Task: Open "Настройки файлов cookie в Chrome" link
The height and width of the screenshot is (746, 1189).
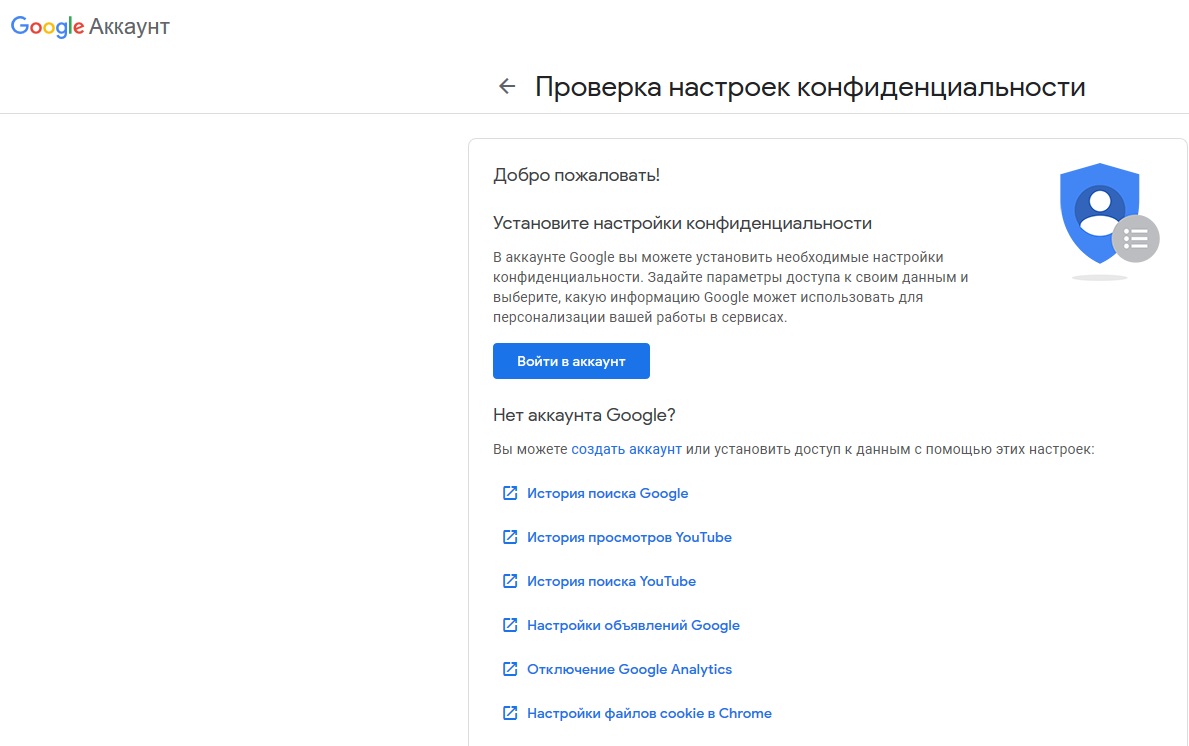Action: tap(649, 713)
